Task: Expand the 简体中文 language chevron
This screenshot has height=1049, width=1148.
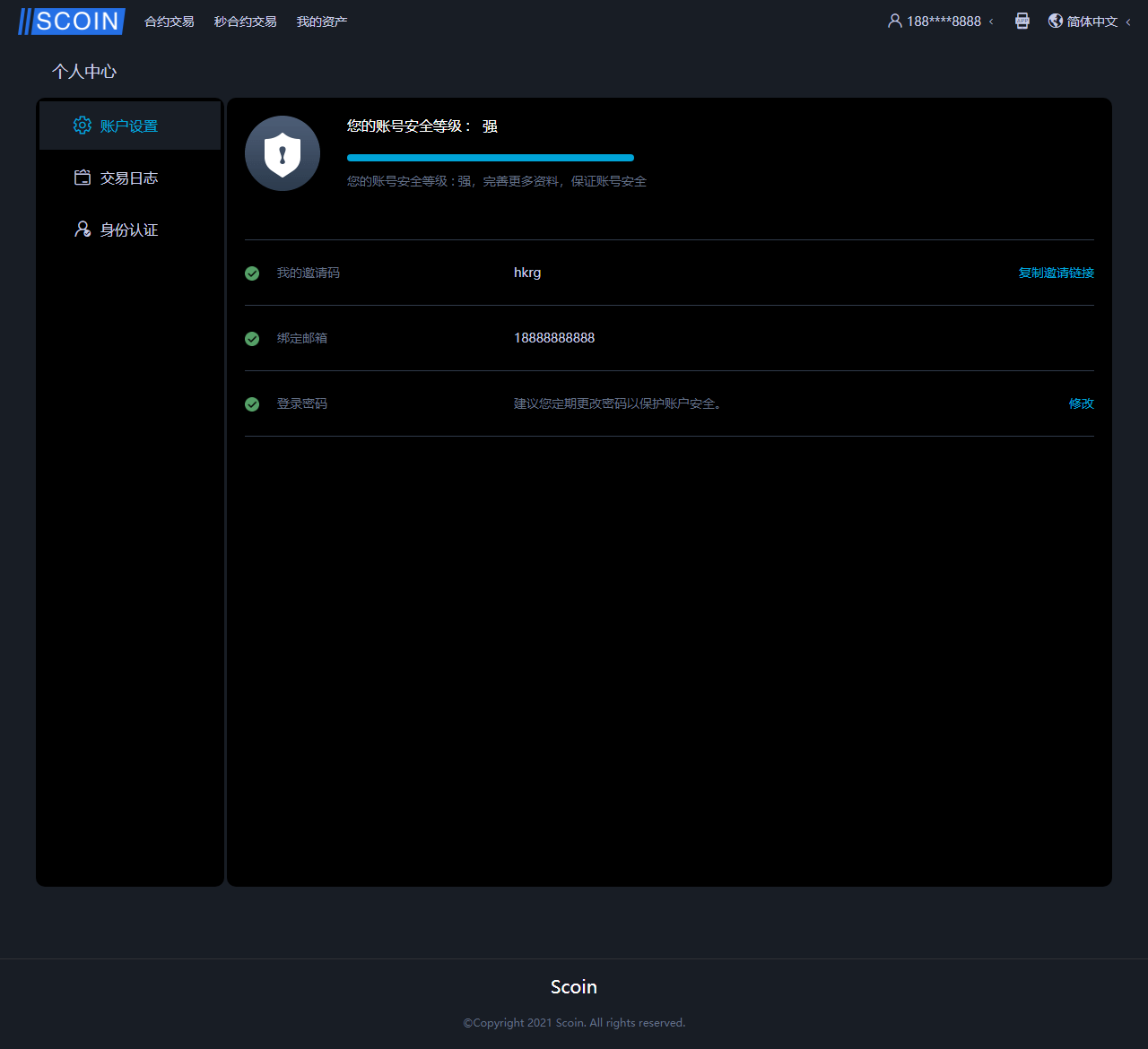Action: coord(1128,22)
